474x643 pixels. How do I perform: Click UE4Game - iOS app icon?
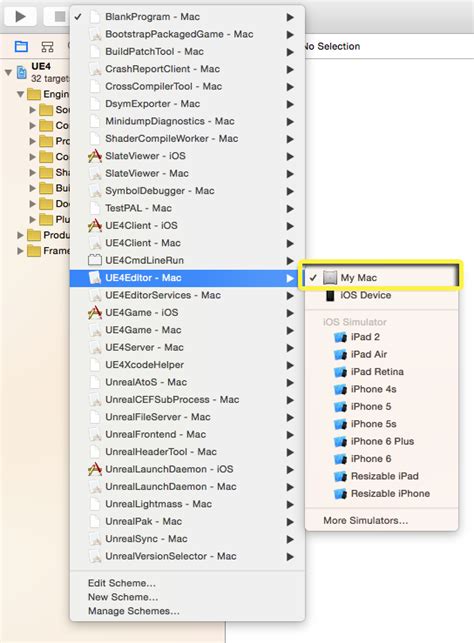[x=95, y=312]
